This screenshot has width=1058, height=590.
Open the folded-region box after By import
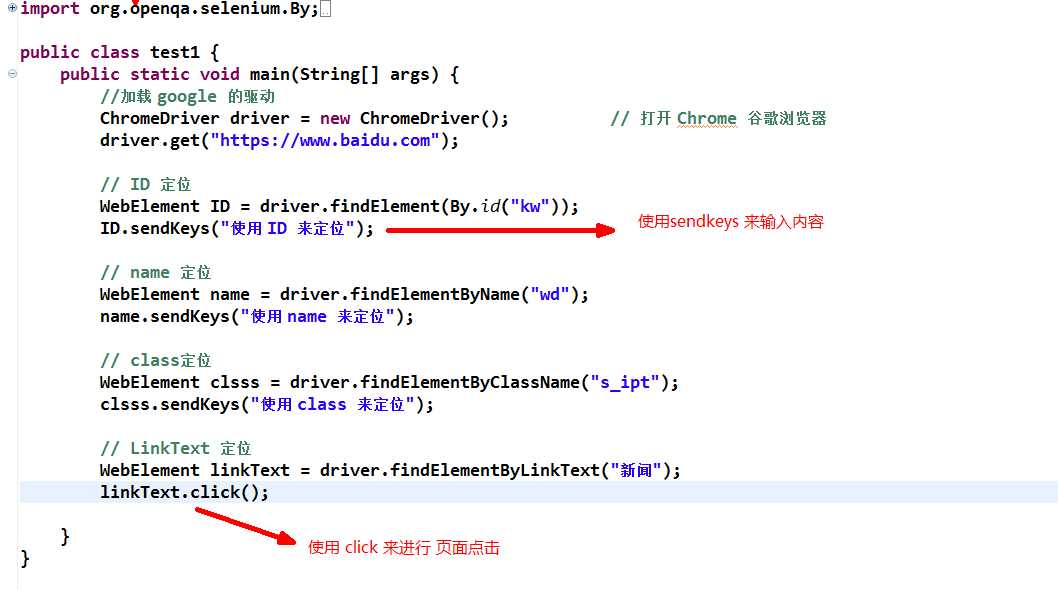[325, 9]
